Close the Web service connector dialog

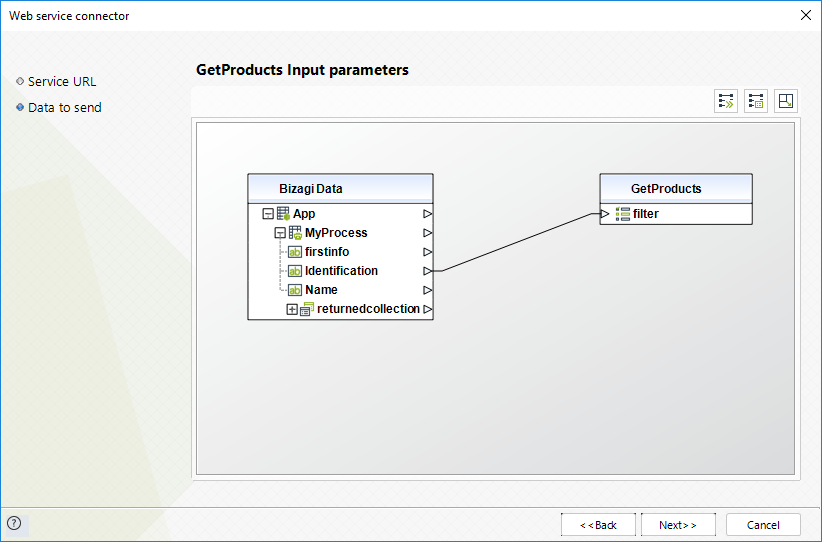point(806,15)
